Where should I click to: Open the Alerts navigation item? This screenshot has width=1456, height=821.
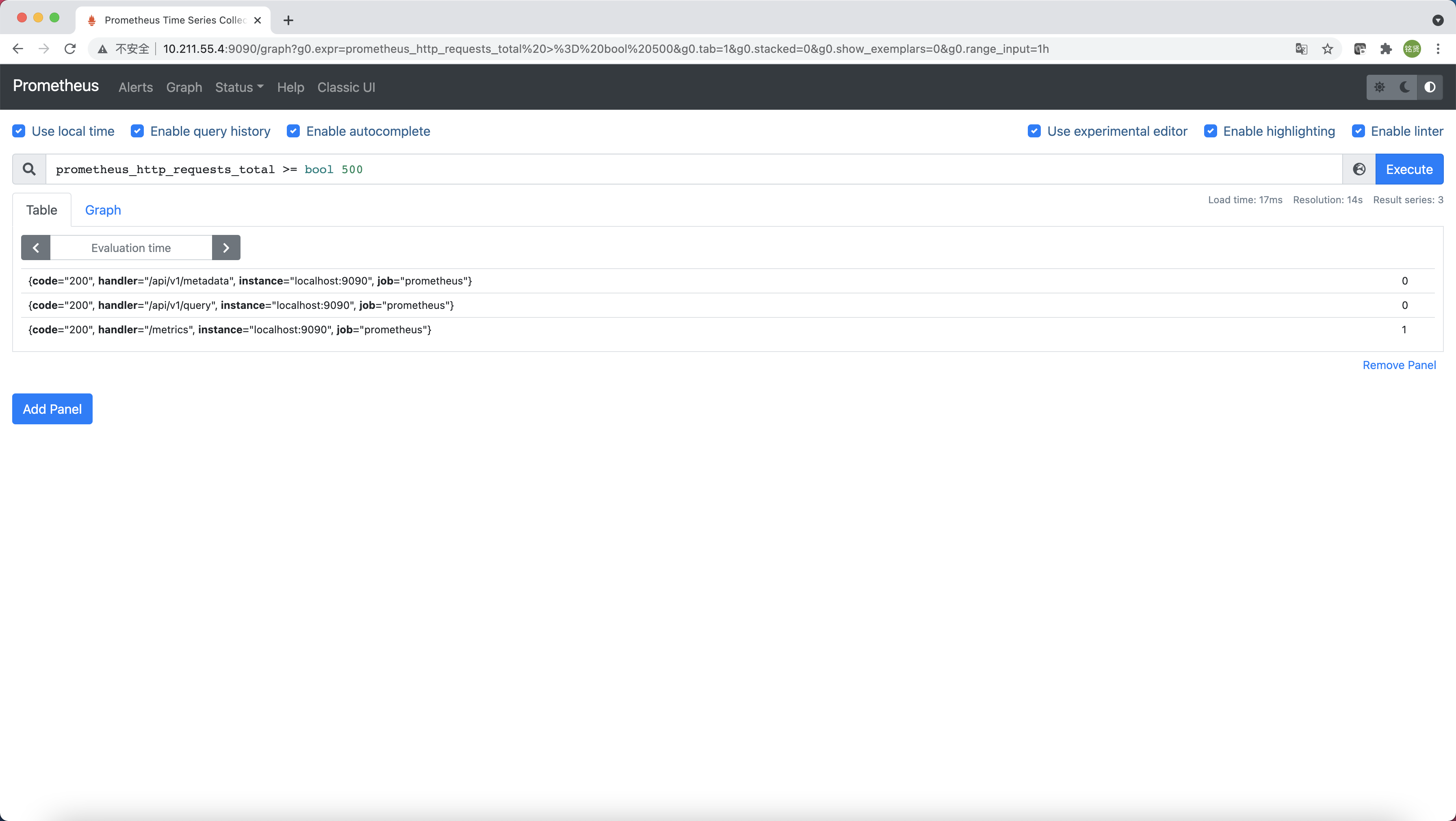[136, 87]
